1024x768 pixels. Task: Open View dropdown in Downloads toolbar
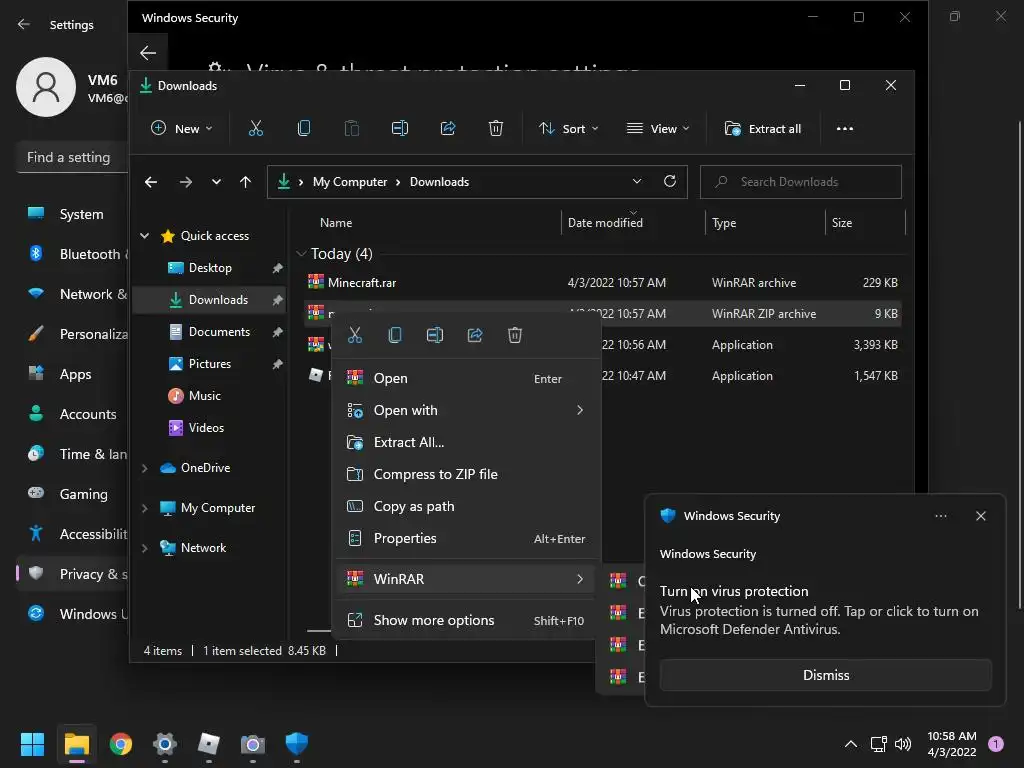(x=658, y=129)
